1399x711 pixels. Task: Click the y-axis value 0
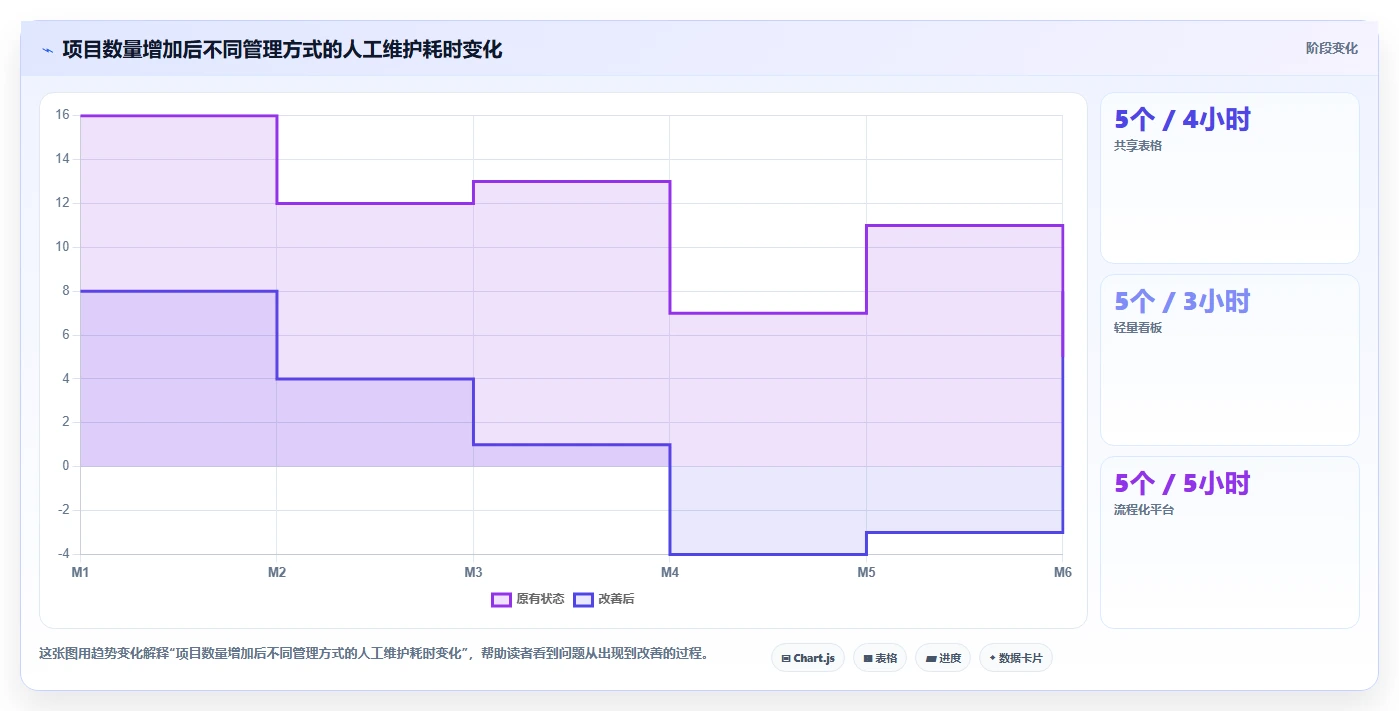point(65,466)
